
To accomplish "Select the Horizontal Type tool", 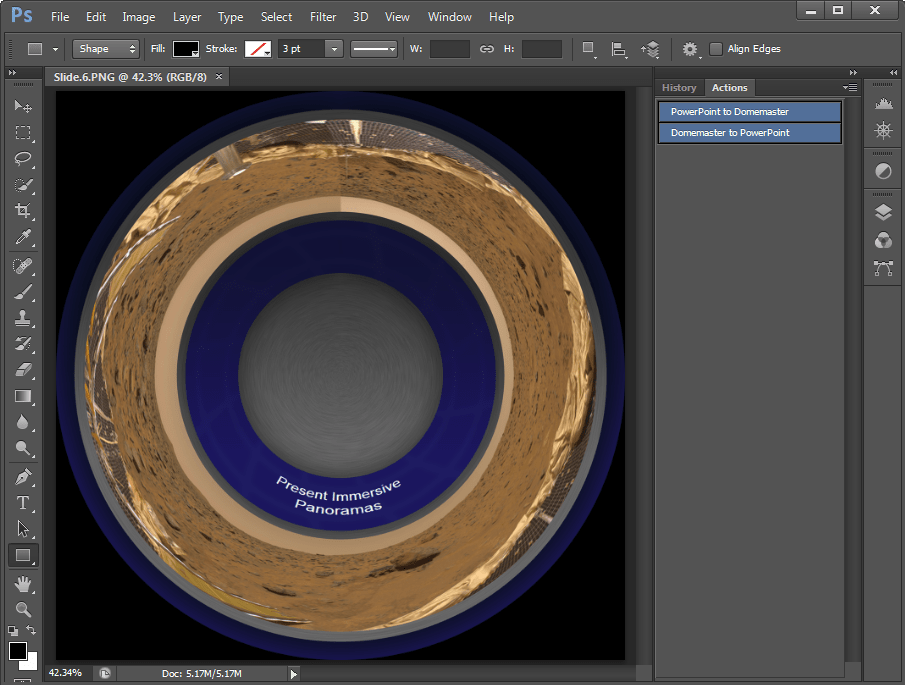I will tap(23, 502).
